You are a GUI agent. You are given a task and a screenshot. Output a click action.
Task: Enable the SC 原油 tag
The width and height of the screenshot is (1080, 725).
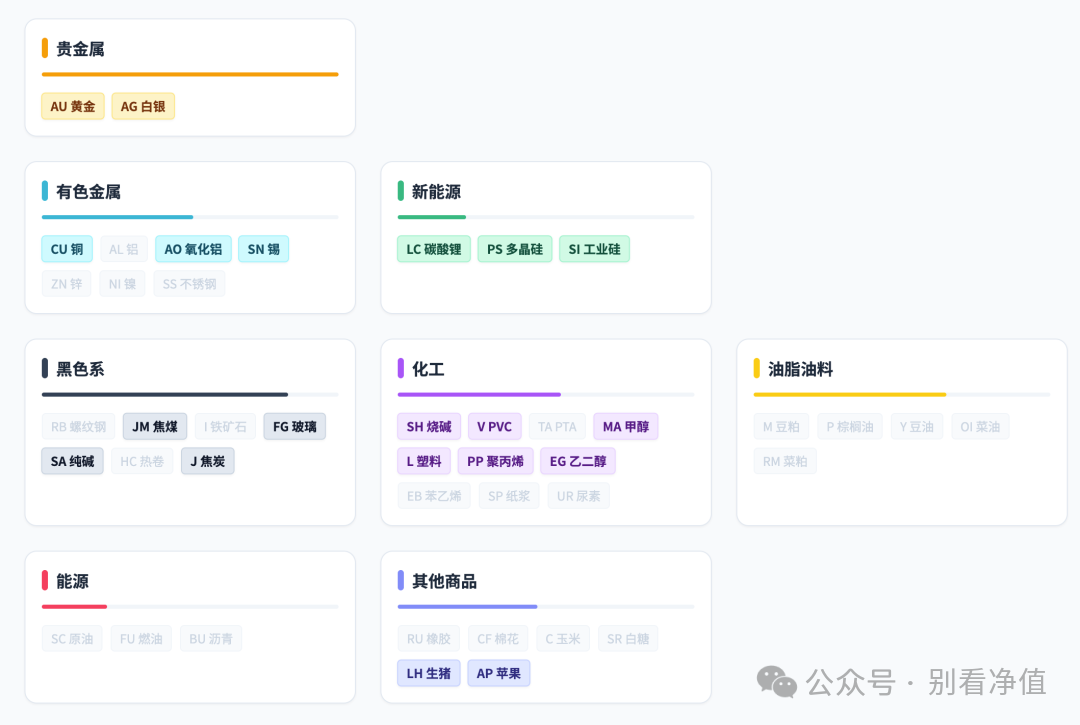[71, 637]
